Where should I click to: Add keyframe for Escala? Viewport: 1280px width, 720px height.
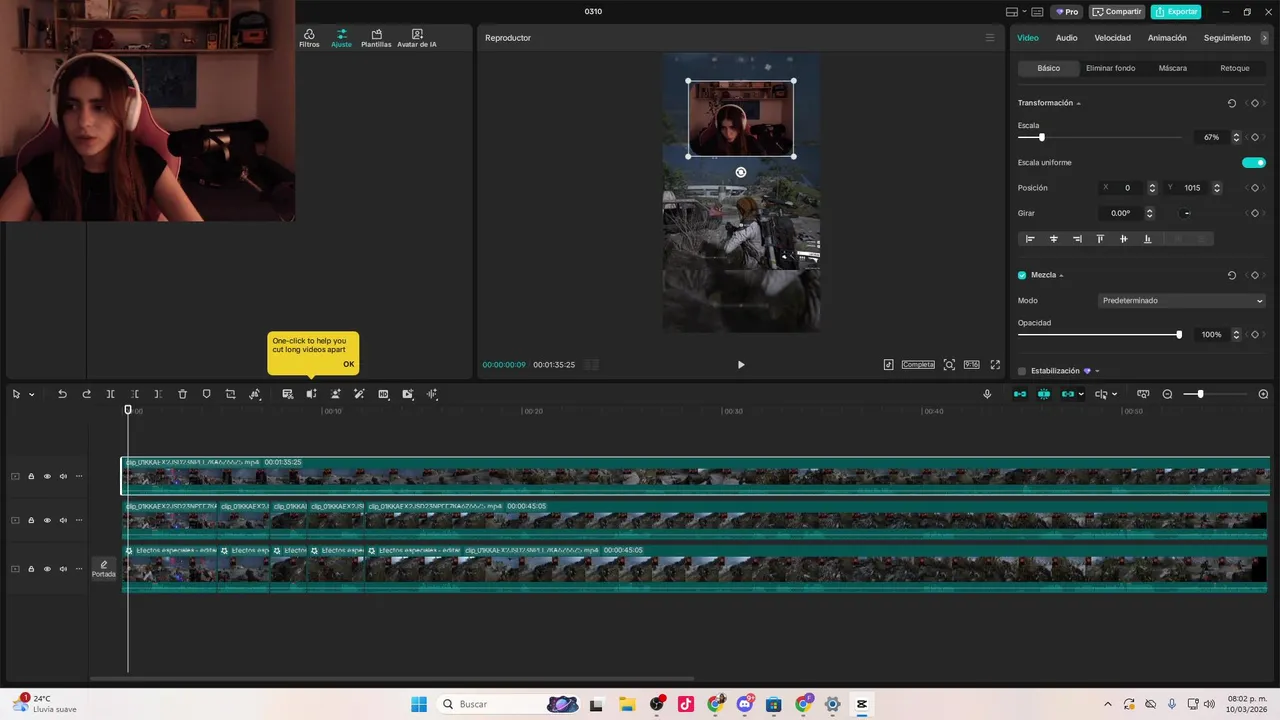1255,137
